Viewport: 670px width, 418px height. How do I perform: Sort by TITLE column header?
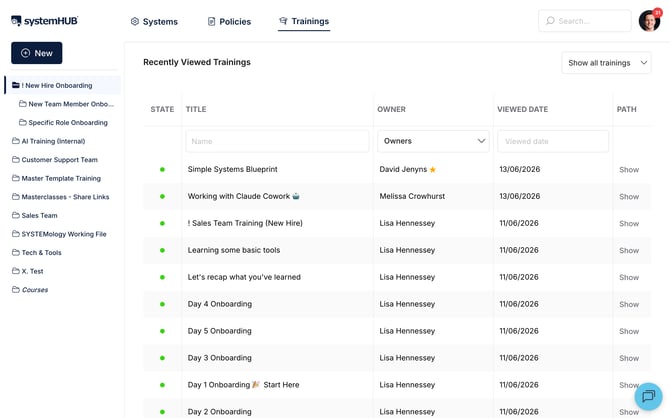(x=196, y=109)
